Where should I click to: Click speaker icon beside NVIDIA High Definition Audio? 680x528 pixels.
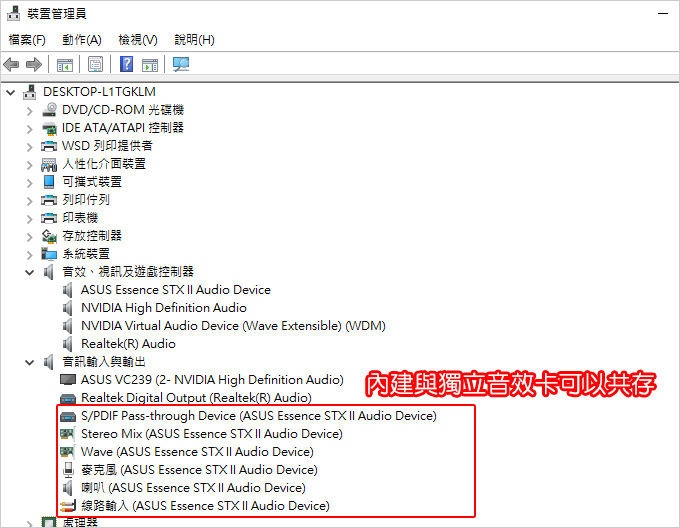tap(68, 308)
